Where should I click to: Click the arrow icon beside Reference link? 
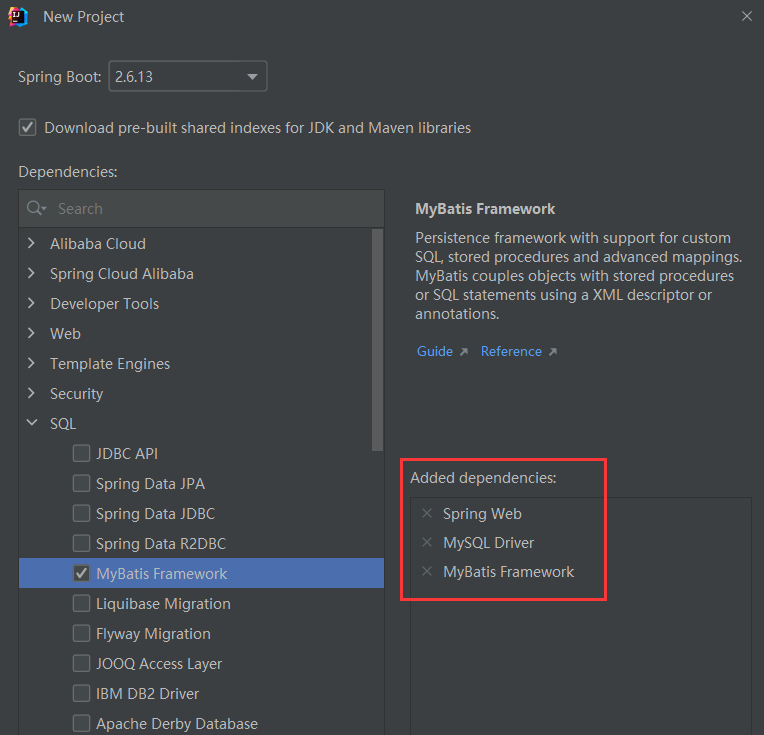pos(553,351)
